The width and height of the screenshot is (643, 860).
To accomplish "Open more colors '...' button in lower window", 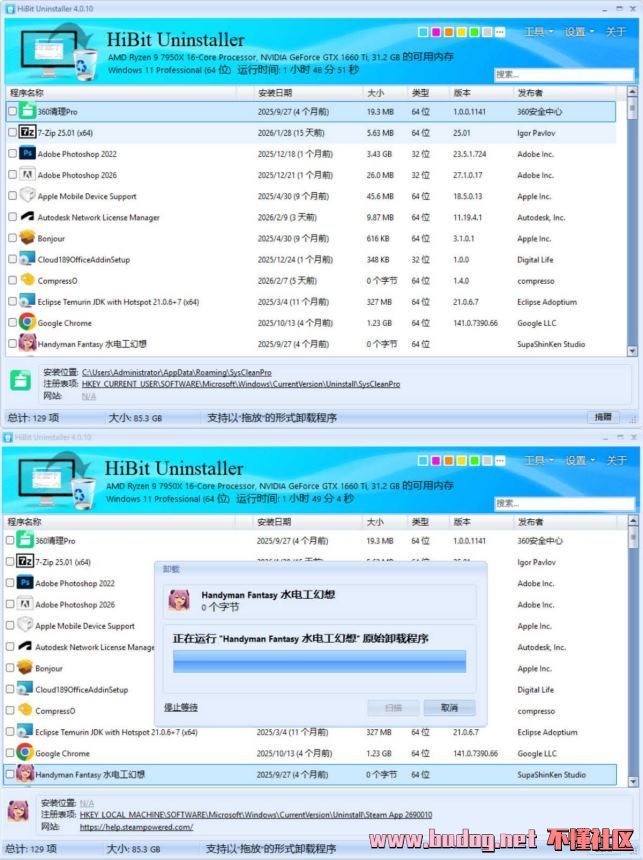I will [x=500, y=461].
